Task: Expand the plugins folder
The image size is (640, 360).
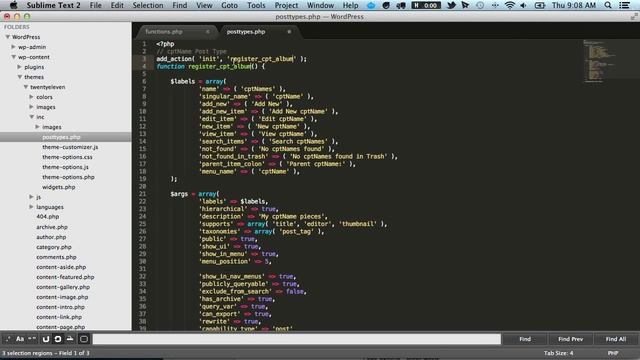Action: coord(20,67)
